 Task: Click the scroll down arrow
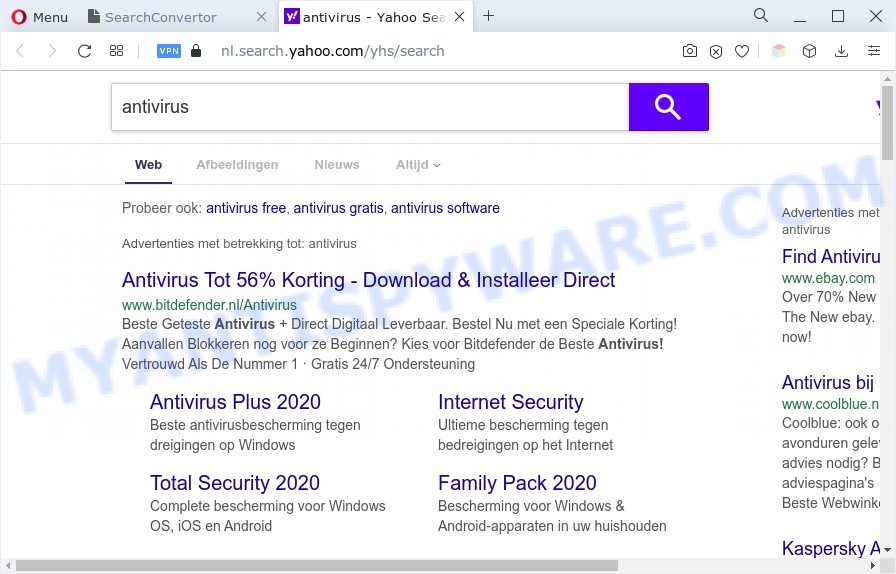tap(887, 550)
